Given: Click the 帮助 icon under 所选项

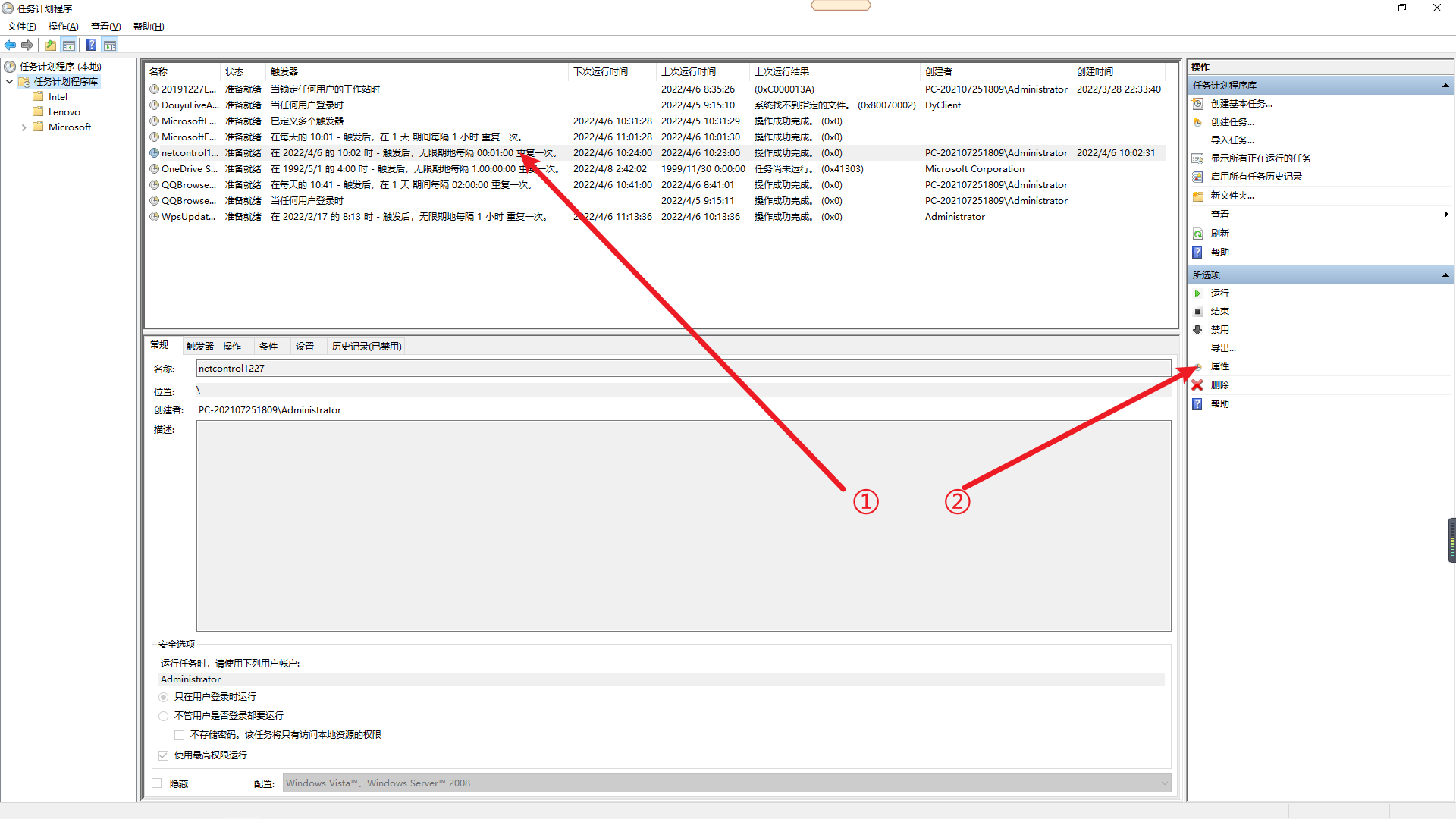Looking at the screenshot, I should point(1197,404).
